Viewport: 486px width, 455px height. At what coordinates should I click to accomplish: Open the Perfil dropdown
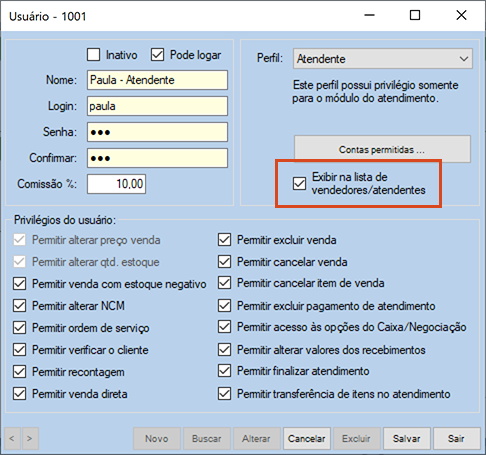tap(383, 59)
